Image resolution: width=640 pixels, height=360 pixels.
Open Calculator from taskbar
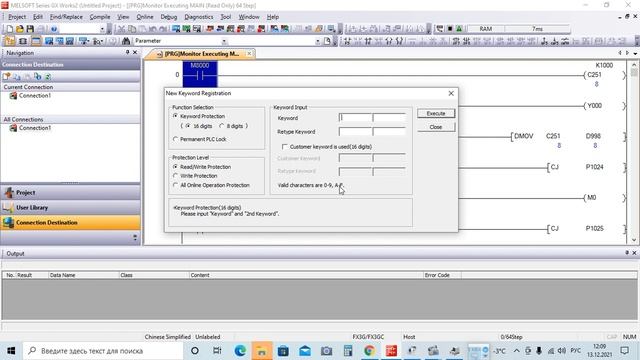point(348,351)
